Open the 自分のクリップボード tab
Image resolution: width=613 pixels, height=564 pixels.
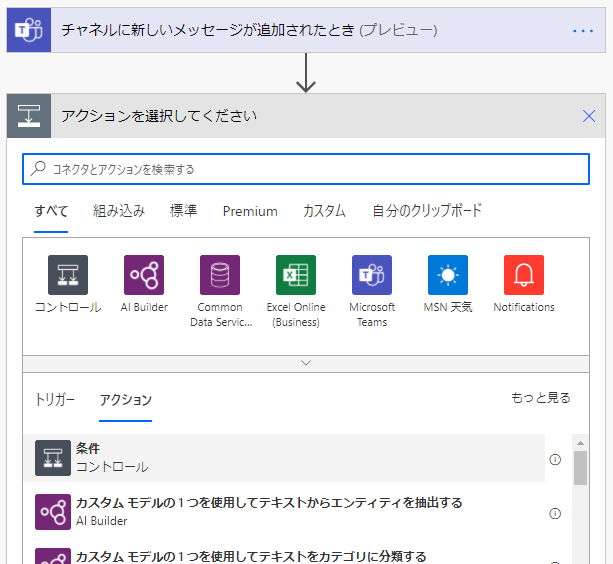click(427, 211)
